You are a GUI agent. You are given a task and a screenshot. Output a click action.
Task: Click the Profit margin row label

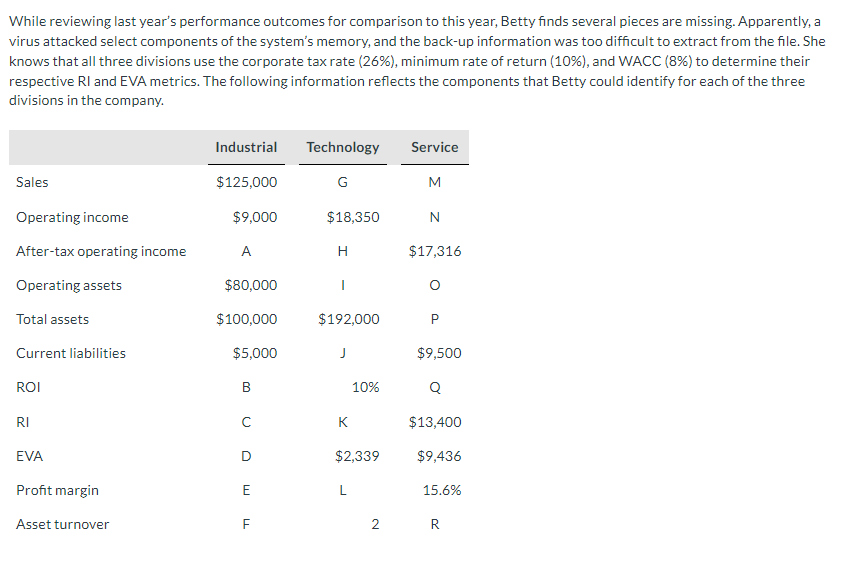point(57,491)
